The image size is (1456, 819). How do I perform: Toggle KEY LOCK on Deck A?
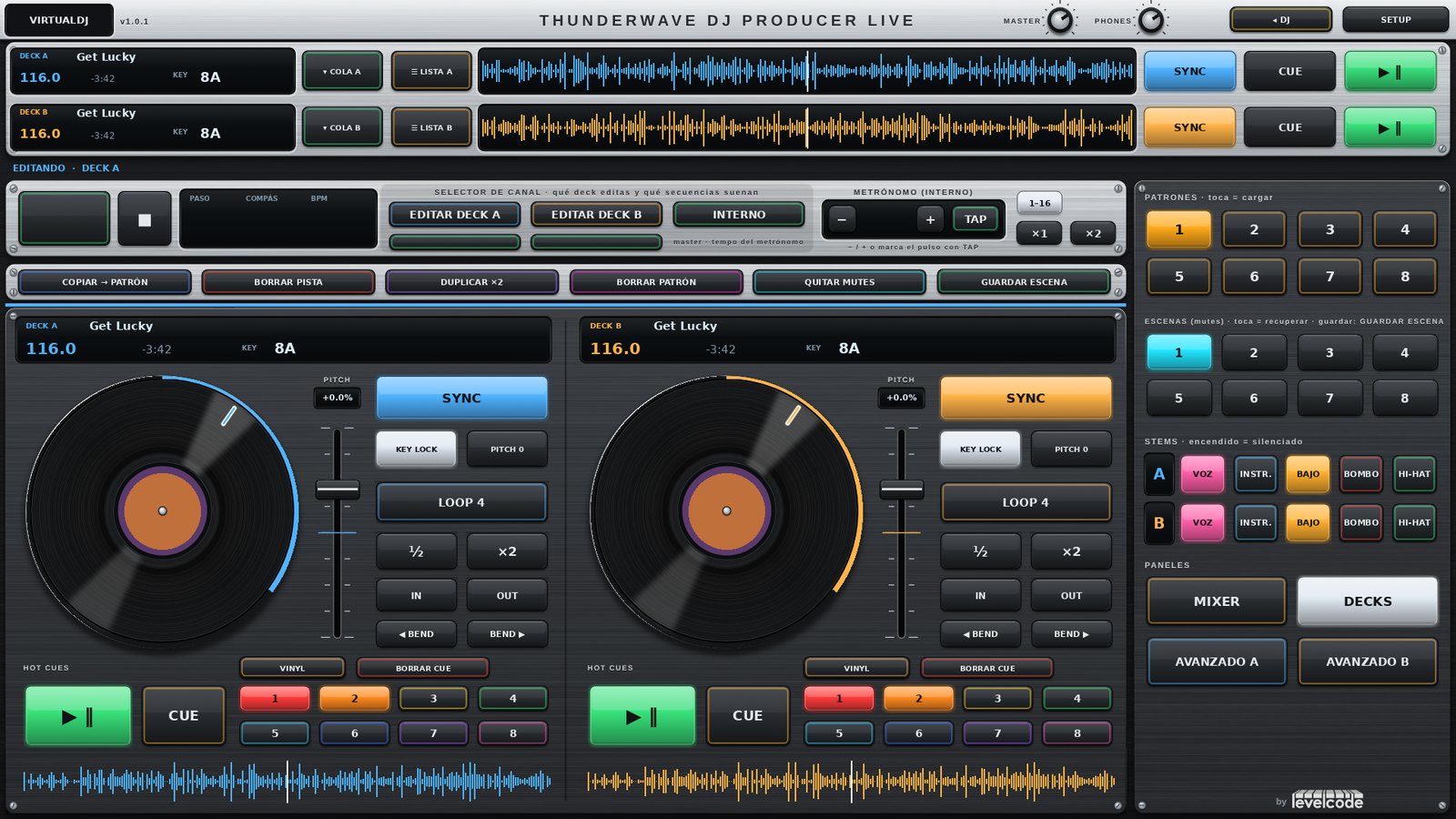[x=416, y=450]
